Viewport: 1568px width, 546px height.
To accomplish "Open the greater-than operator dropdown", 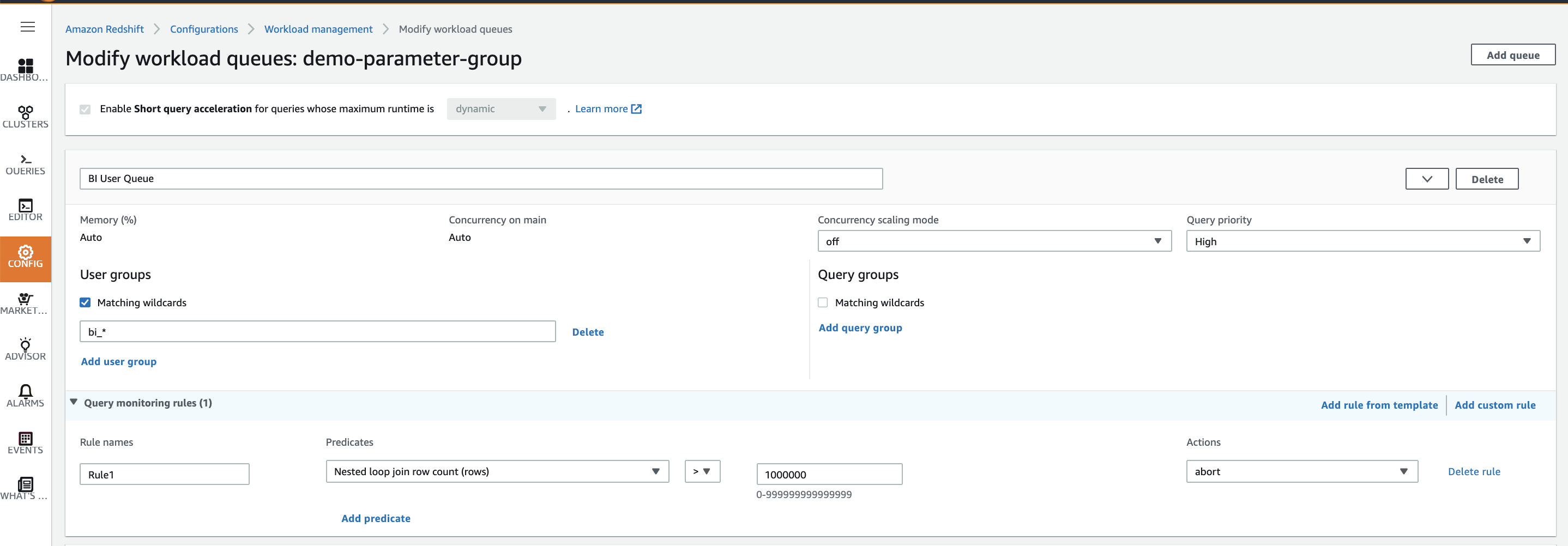I will 702,471.
